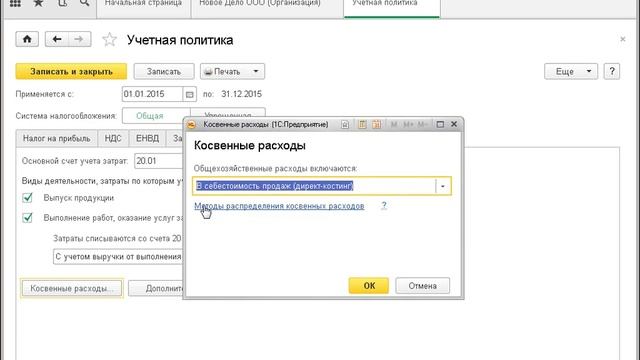This screenshot has width=640, height=360.
Task: Open calendar icon in dialog titlebar
Action: 376,124
